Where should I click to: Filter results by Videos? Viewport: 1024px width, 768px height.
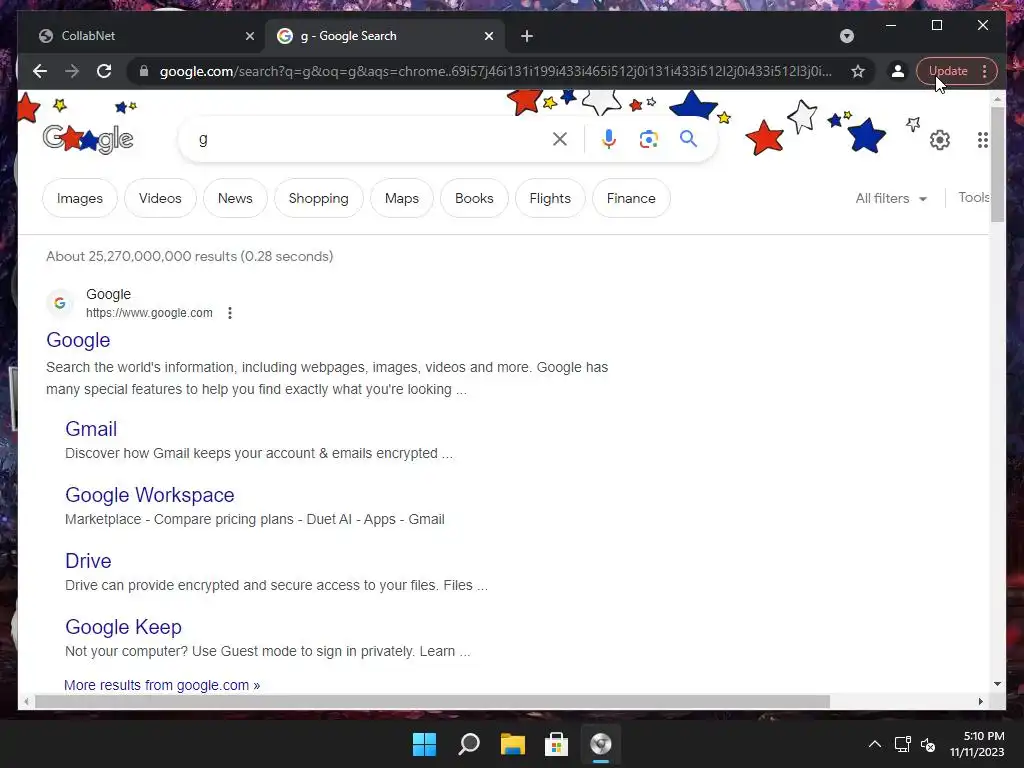(160, 198)
